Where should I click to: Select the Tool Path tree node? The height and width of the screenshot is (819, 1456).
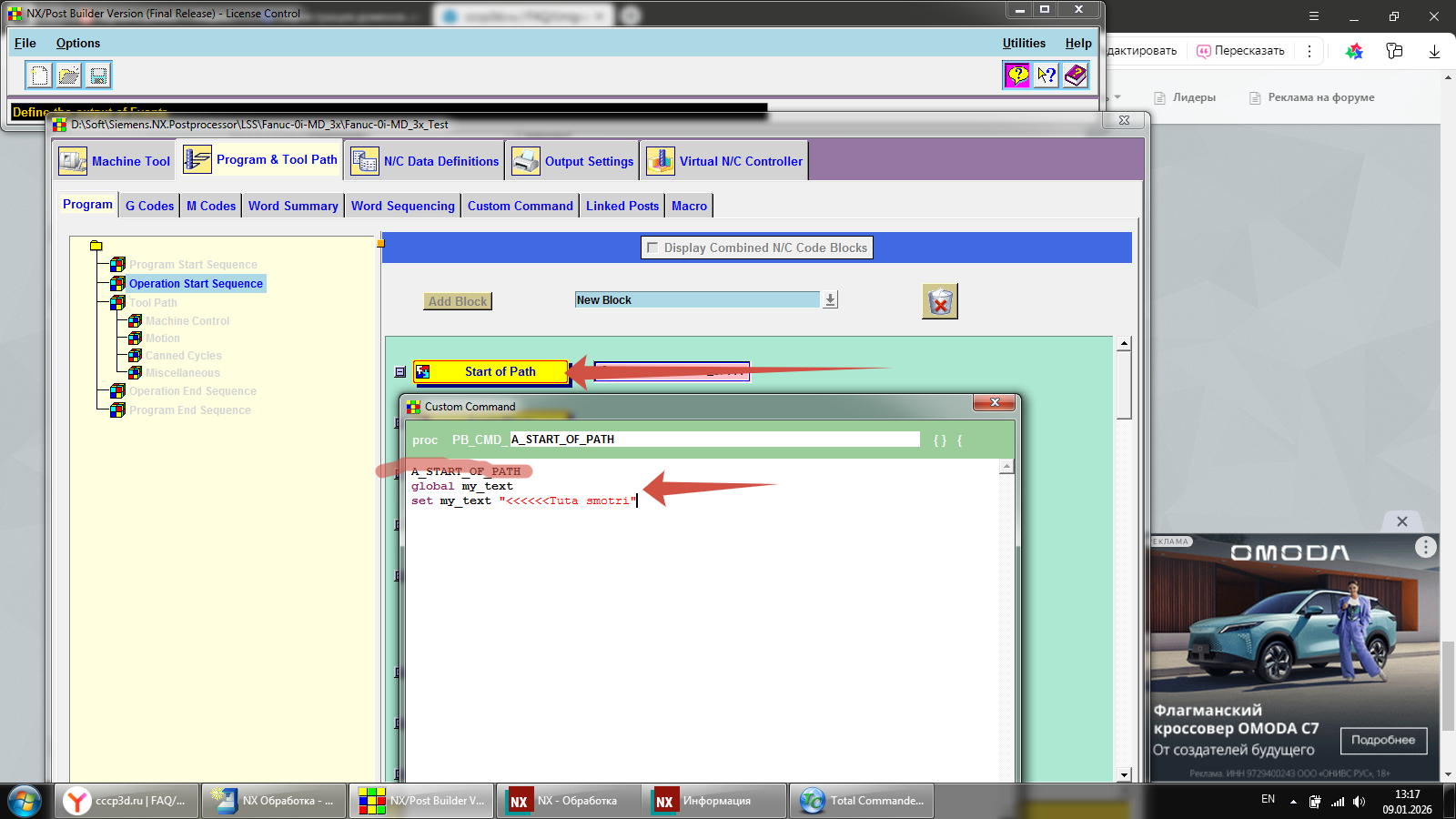pos(153,303)
